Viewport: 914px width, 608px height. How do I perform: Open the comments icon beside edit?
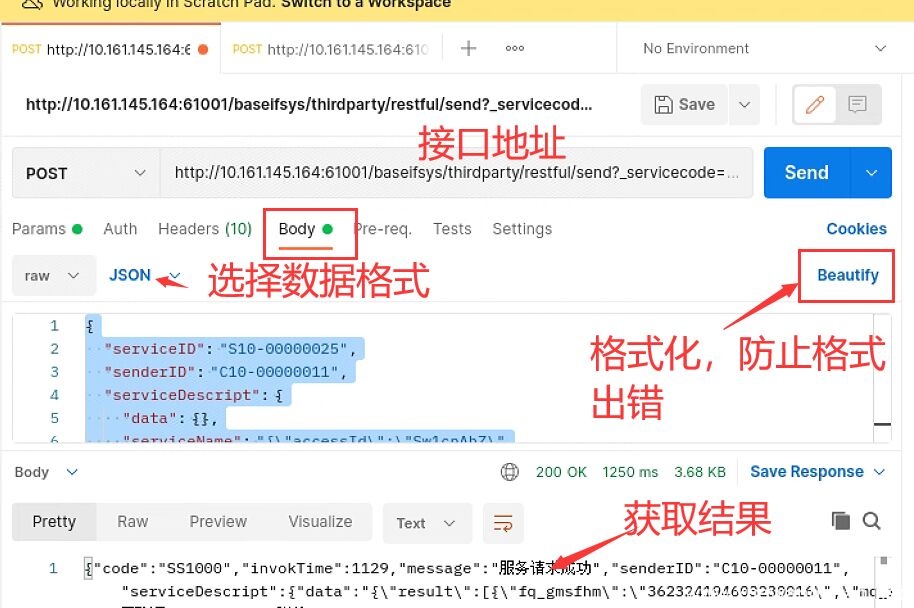(857, 104)
